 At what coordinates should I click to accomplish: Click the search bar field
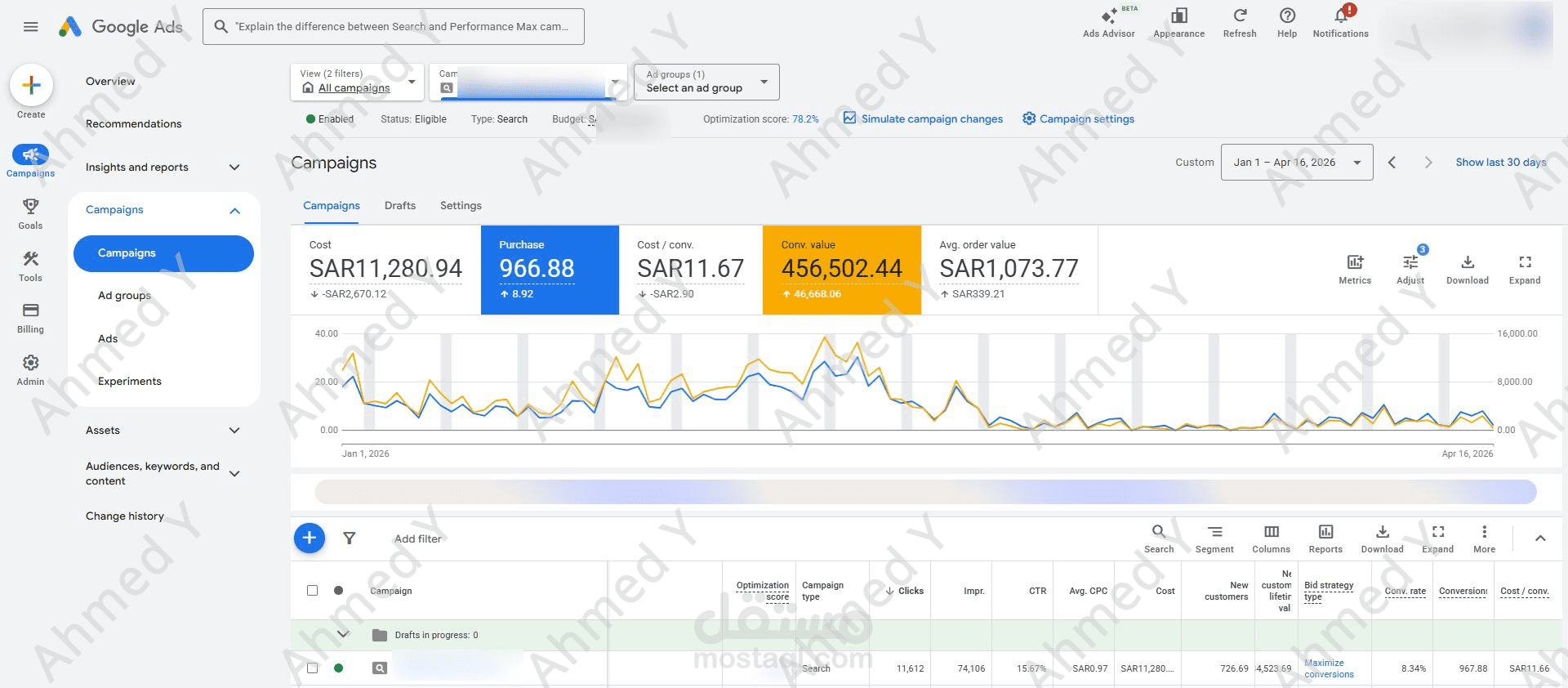coord(394,27)
